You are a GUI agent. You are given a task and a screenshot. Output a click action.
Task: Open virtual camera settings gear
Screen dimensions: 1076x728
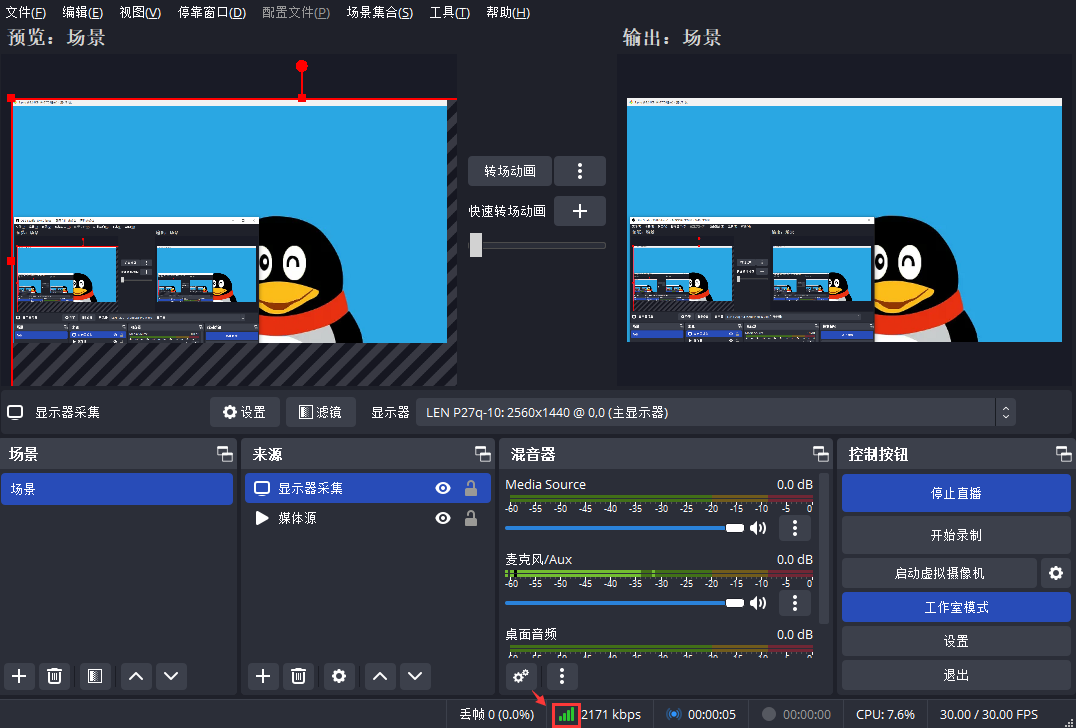[1056, 573]
